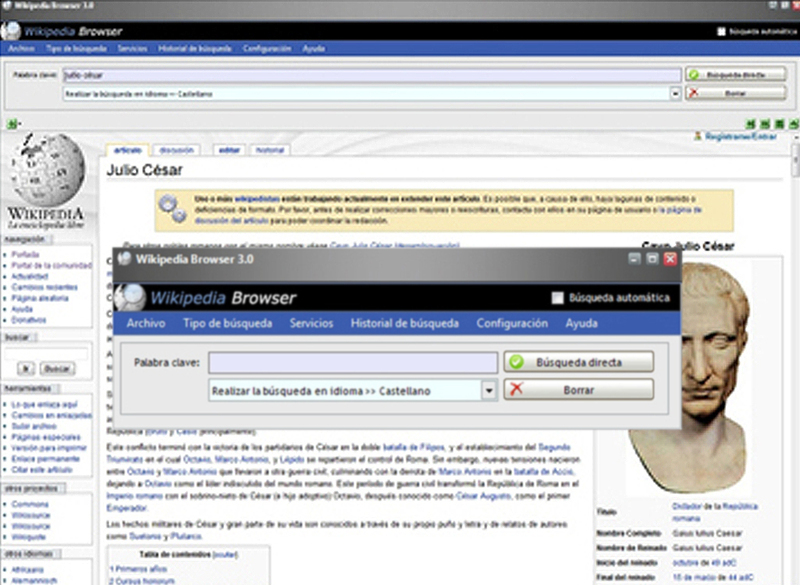The width and height of the screenshot is (800, 585).
Task: Open 'Commons' link under otros proyectos
Action: pyautogui.click(x=30, y=504)
